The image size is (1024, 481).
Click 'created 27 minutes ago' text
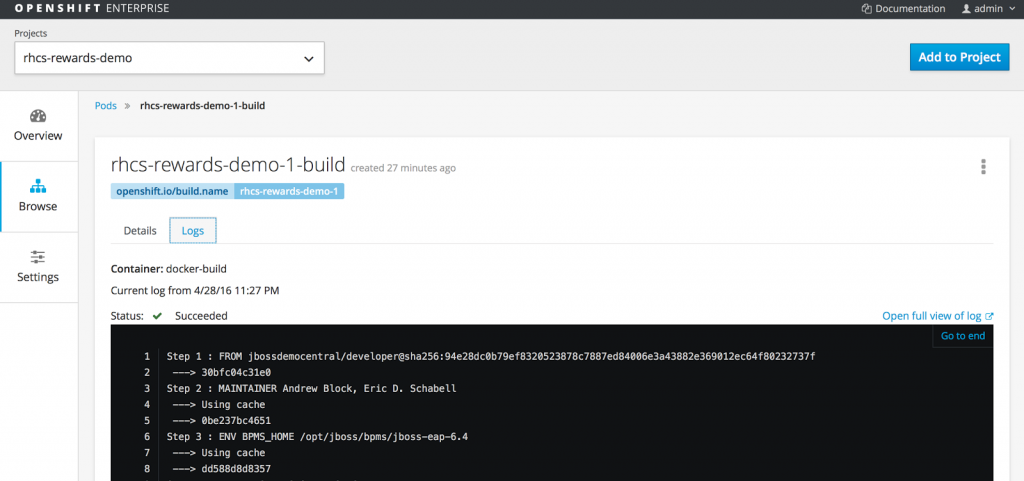point(403,168)
